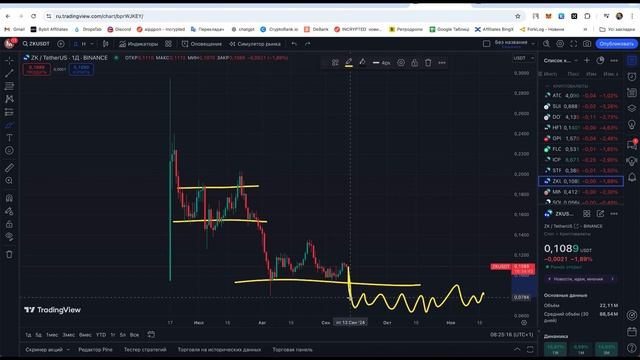
Task: Undo last chart action
Action: [294, 44]
